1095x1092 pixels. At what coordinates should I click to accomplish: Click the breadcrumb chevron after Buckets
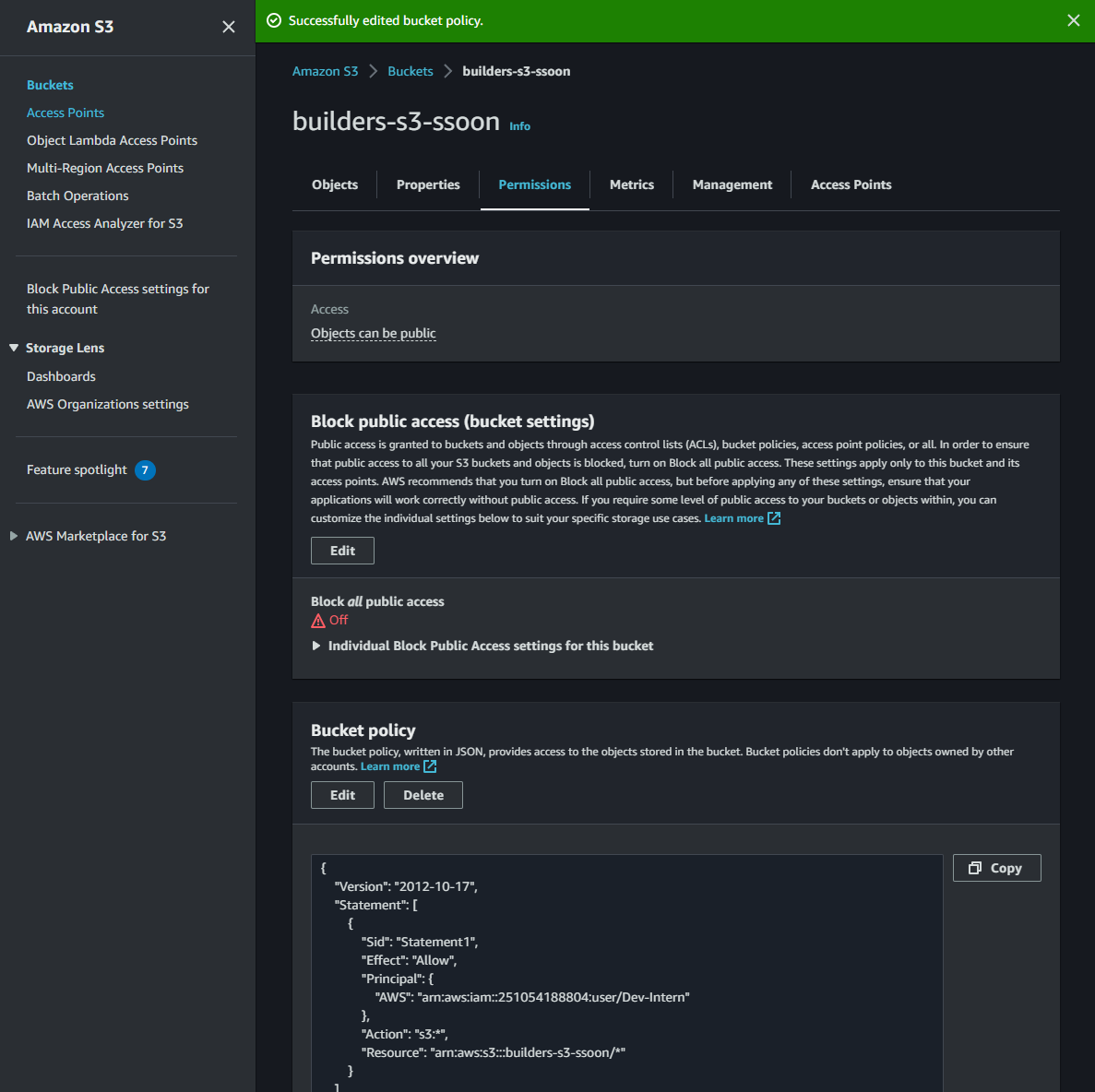tap(447, 71)
